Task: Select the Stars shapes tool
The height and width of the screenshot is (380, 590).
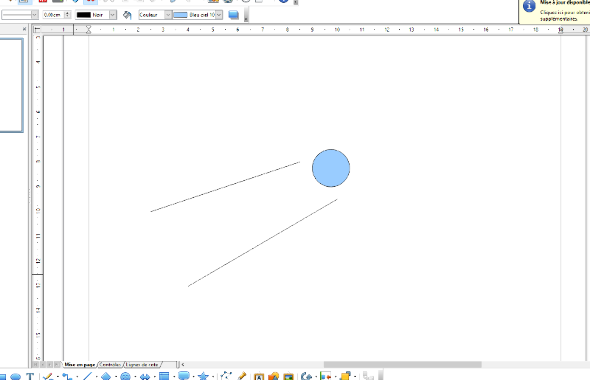Action: click(203, 376)
